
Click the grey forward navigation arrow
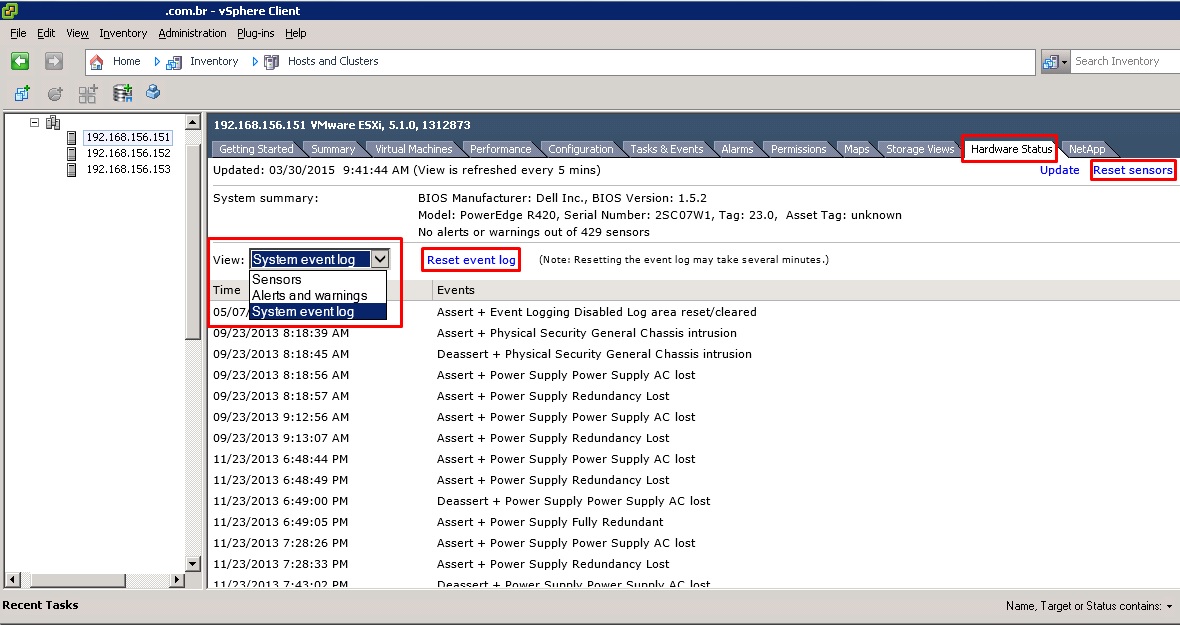point(53,61)
